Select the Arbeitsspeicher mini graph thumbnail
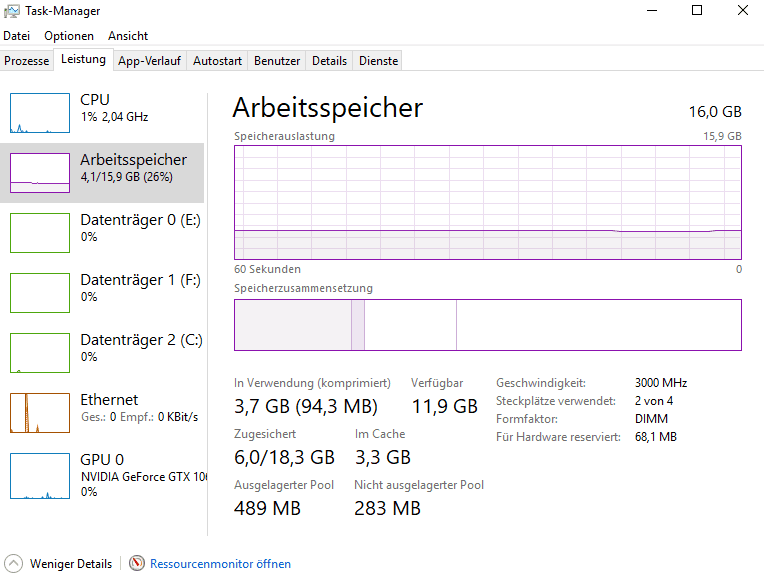This screenshot has height=584, width=764. tap(39, 172)
